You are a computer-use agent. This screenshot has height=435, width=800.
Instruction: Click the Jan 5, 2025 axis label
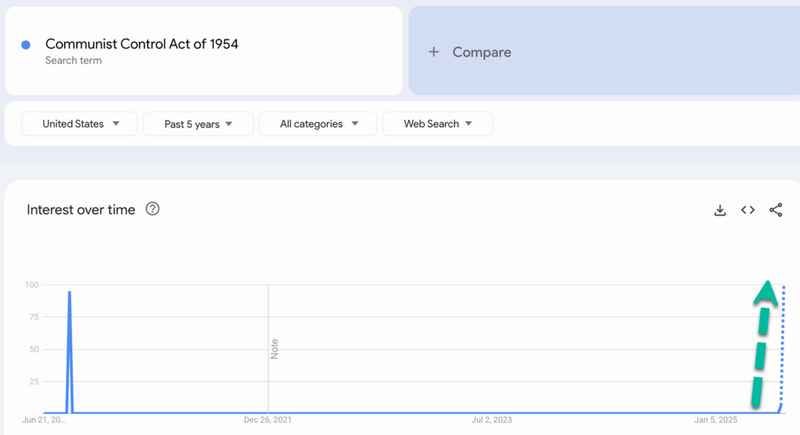pos(715,420)
